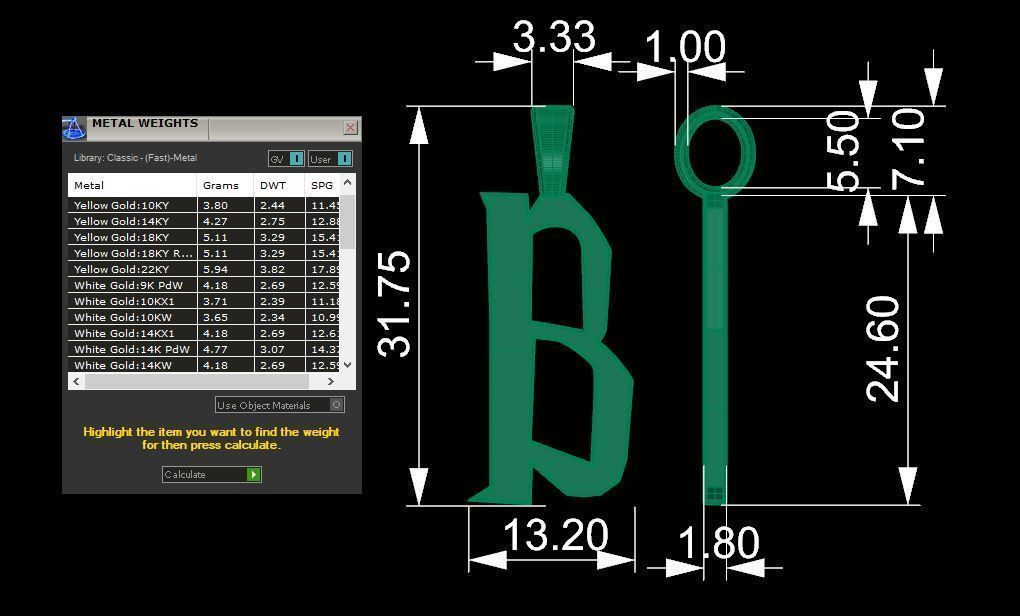Select the Yellow Gold:22KY row
1020x616 pixels.
204,269
